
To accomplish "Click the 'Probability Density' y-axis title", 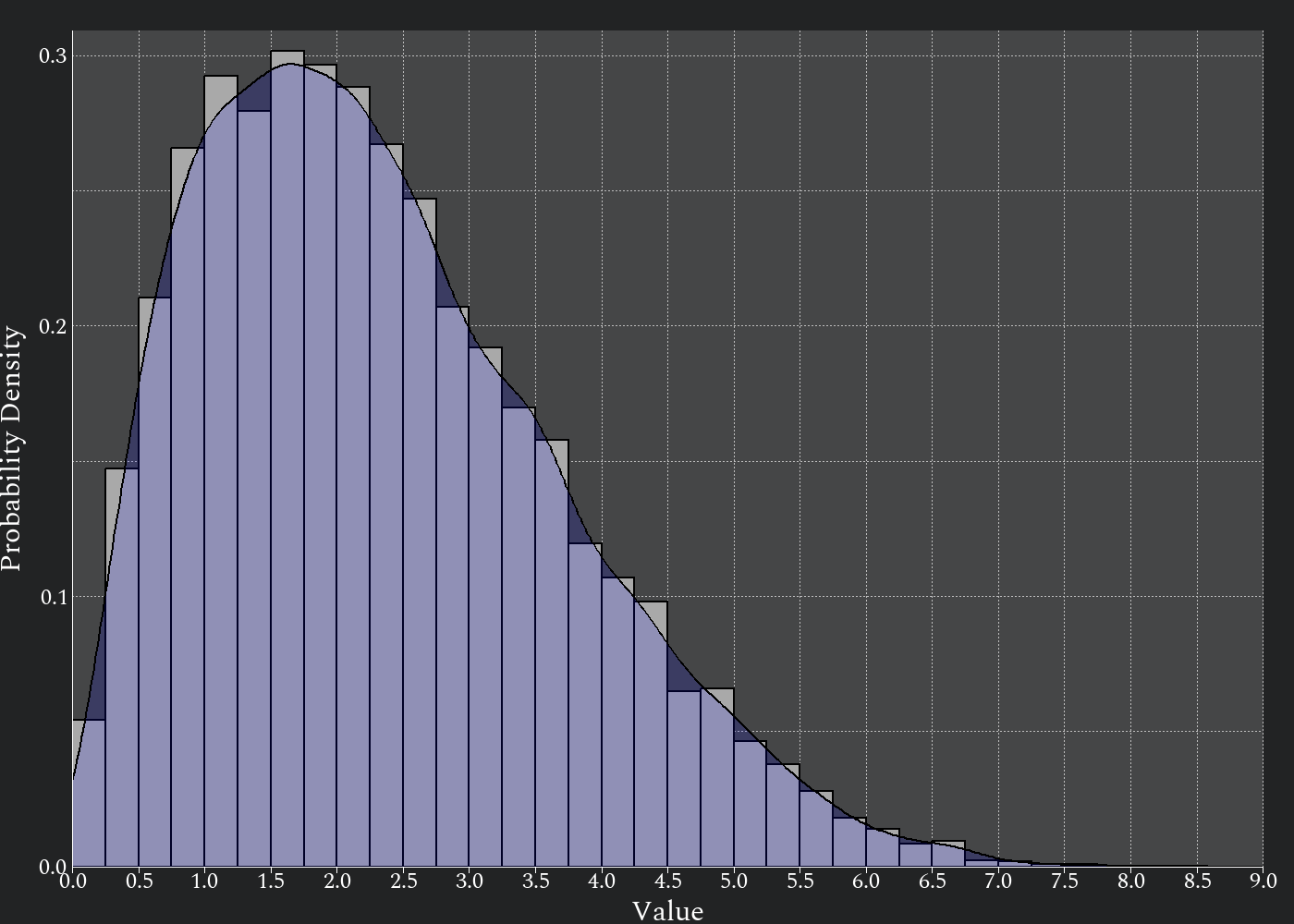I will (x=12, y=448).
